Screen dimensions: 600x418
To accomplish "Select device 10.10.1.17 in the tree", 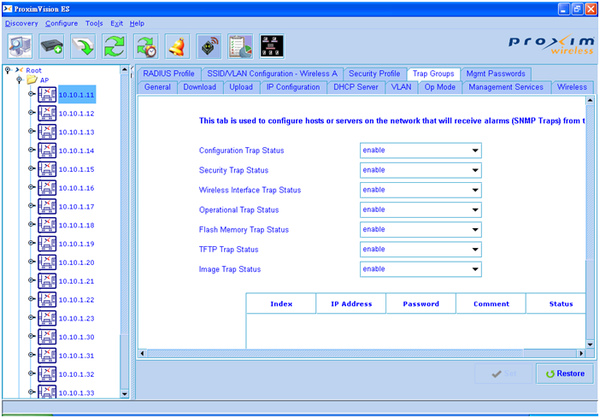I will click(x=77, y=207).
